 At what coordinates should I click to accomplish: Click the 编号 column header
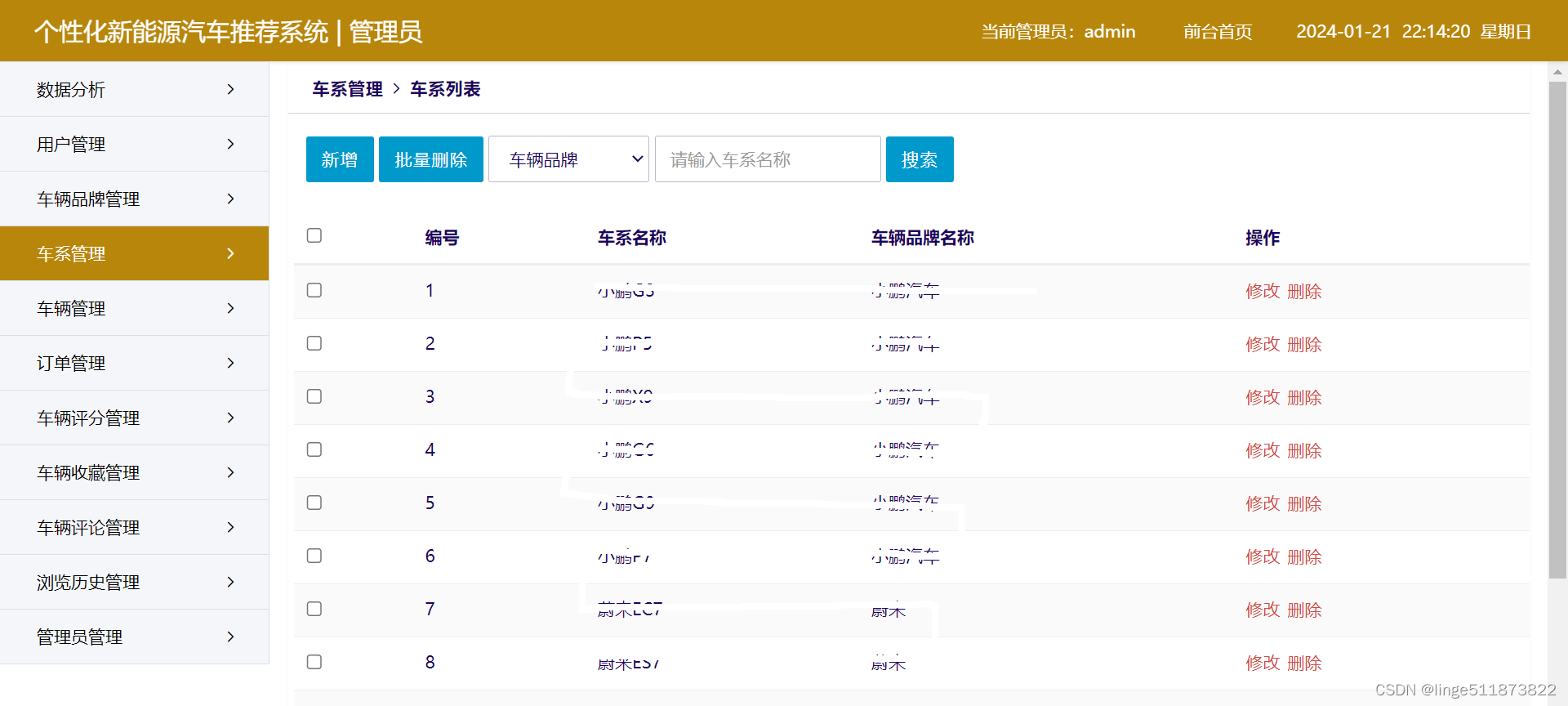pyautogui.click(x=442, y=238)
